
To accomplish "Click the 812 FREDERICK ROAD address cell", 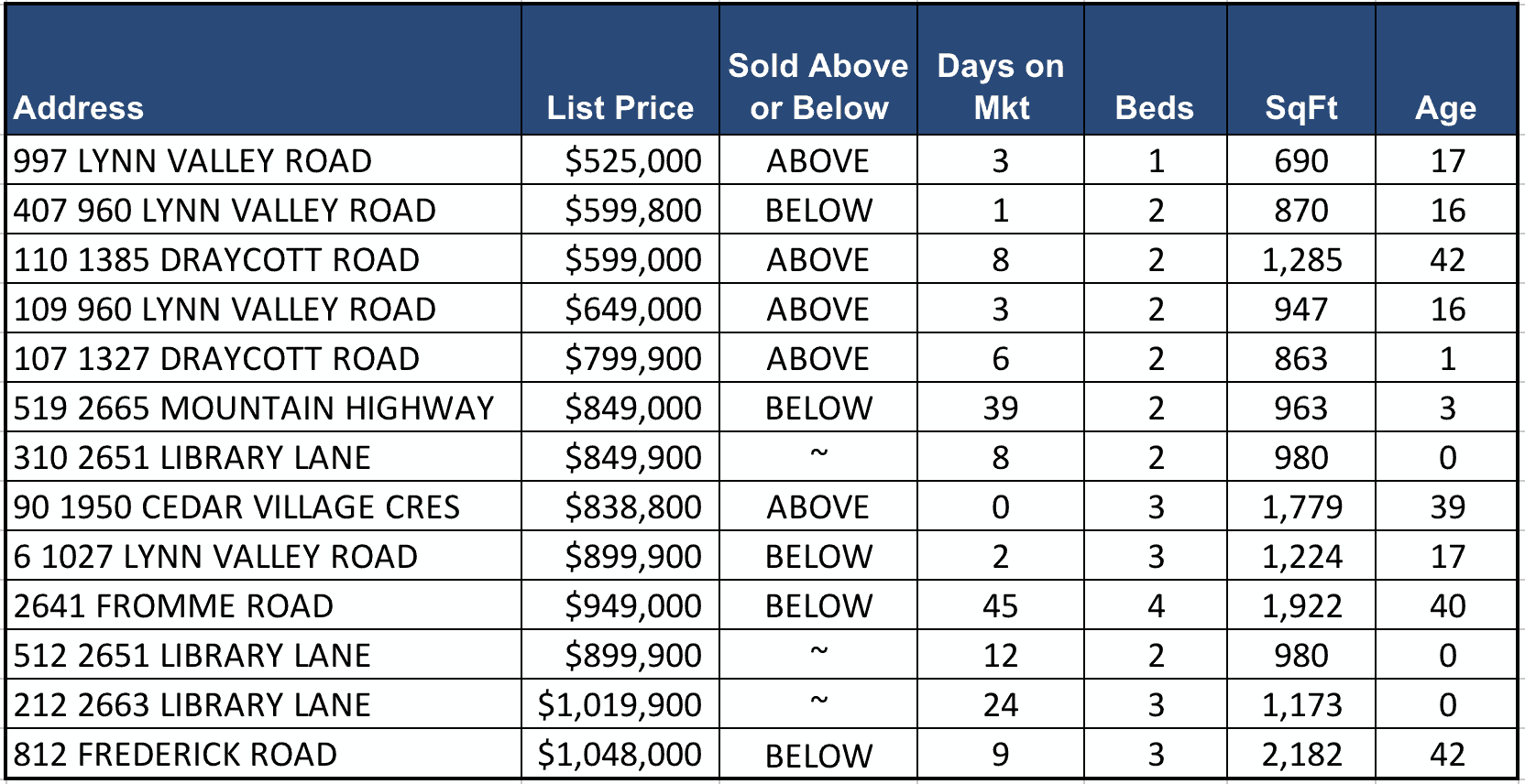I will [x=175, y=755].
